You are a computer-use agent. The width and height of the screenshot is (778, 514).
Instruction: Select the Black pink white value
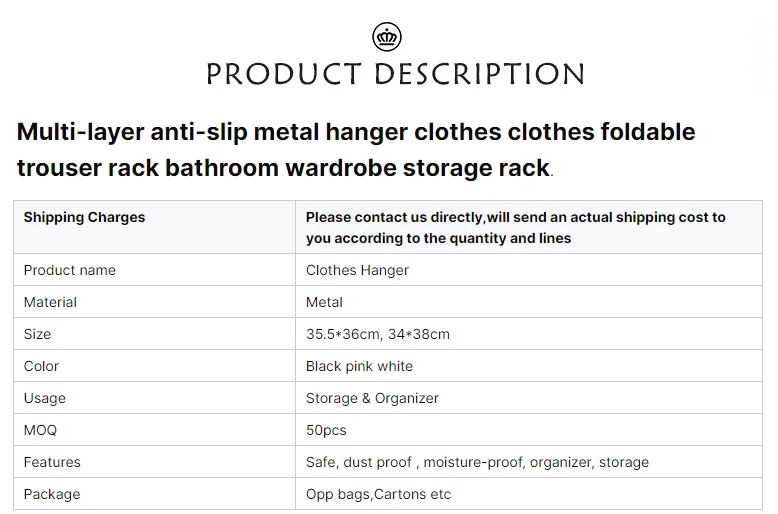click(x=359, y=366)
